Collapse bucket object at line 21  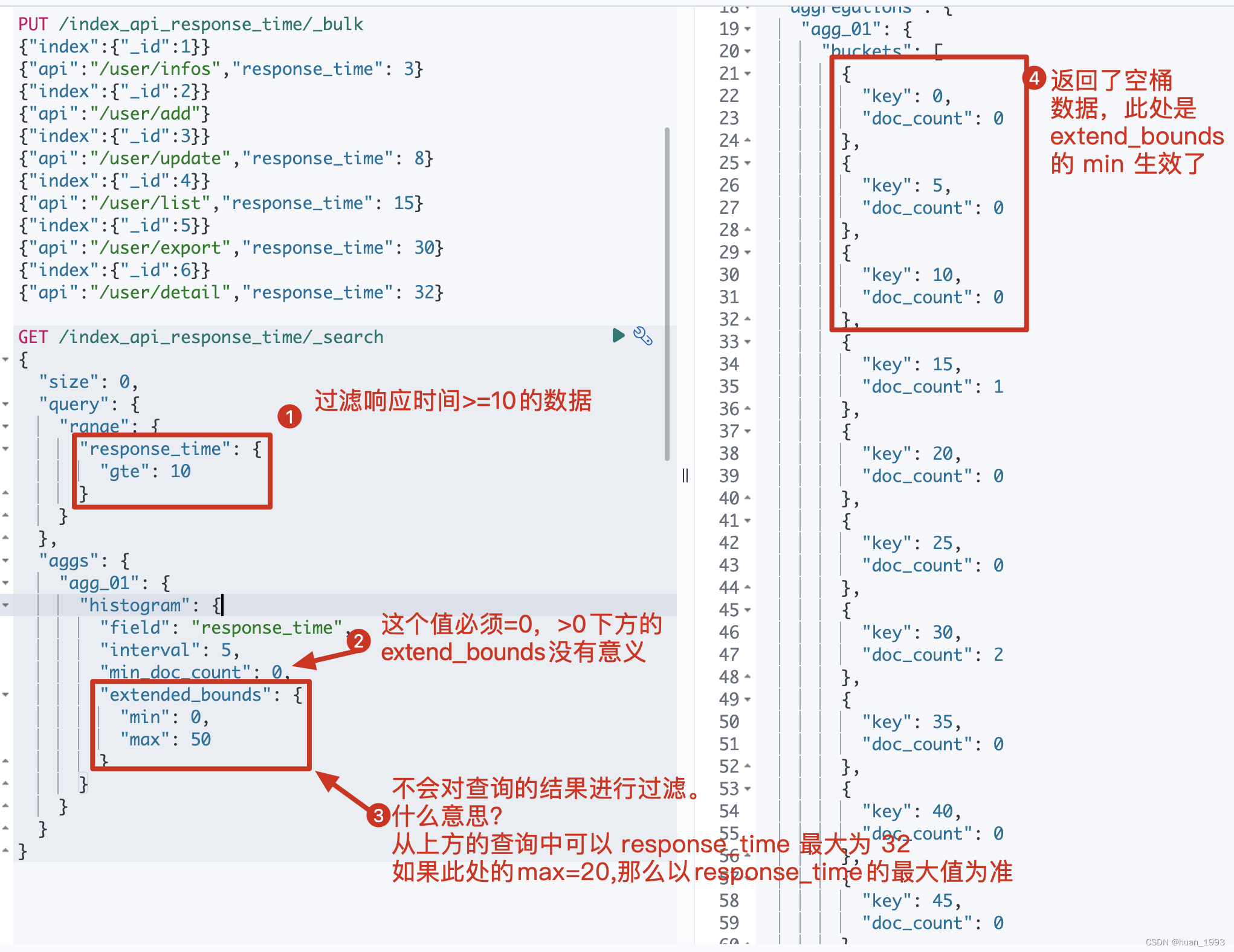point(748,74)
